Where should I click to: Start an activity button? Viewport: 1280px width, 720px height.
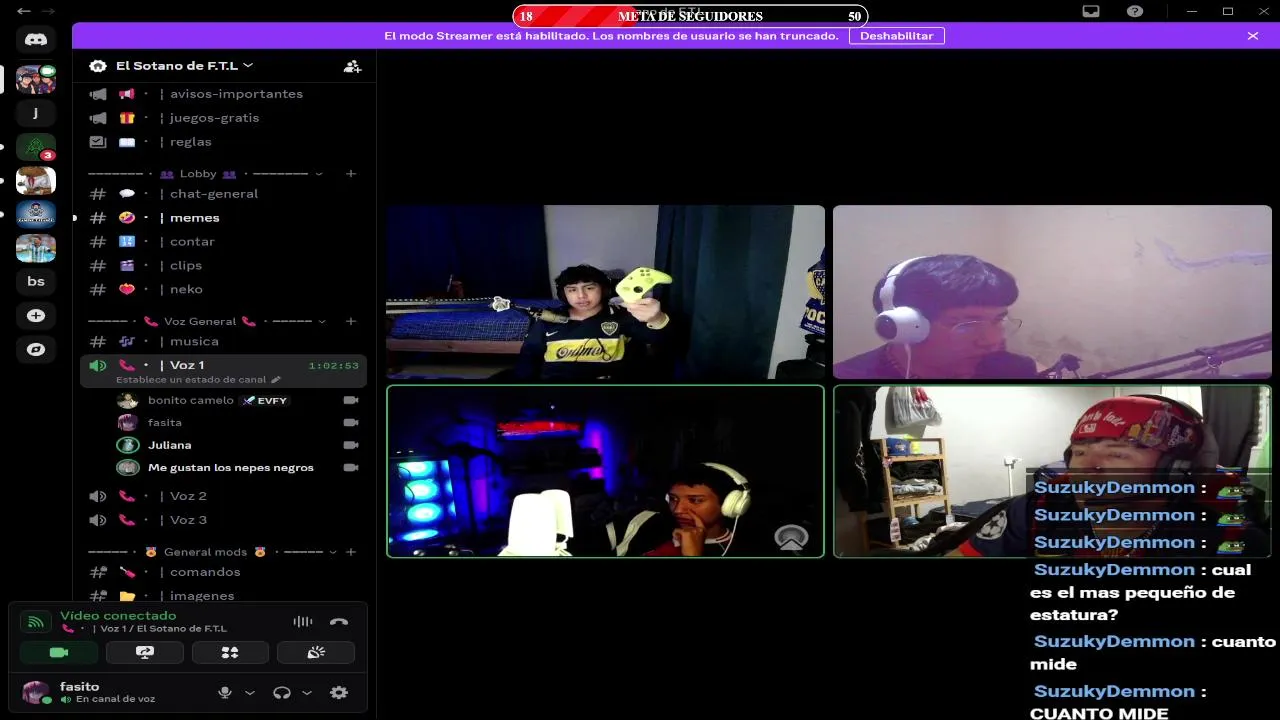click(230, 652)
